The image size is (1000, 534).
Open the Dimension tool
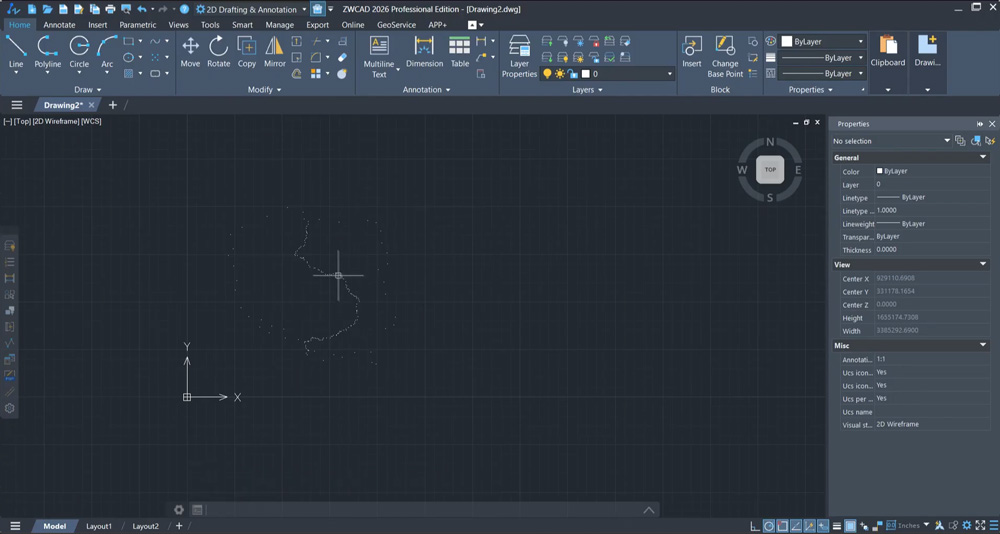tap(424, 52)
